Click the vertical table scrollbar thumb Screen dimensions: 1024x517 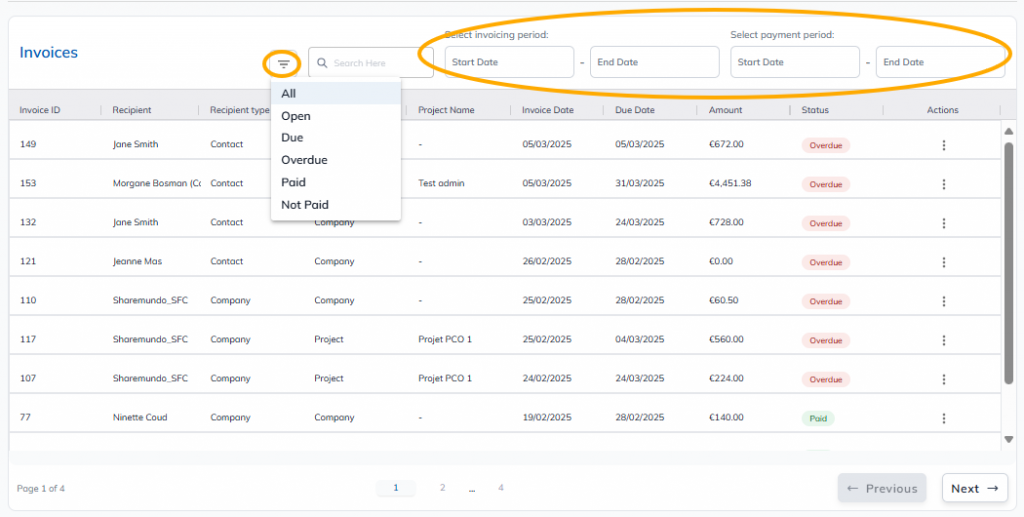coord(1008,260)
